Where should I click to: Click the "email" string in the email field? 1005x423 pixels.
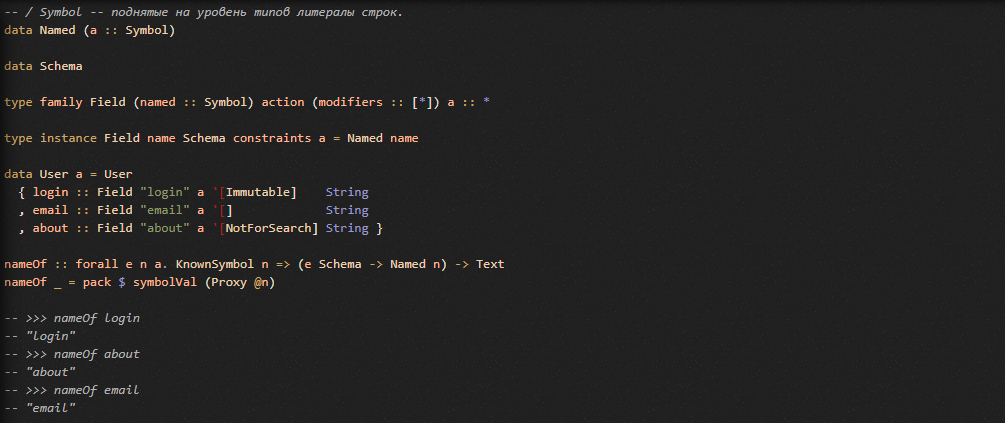click(x=165, y=210)
